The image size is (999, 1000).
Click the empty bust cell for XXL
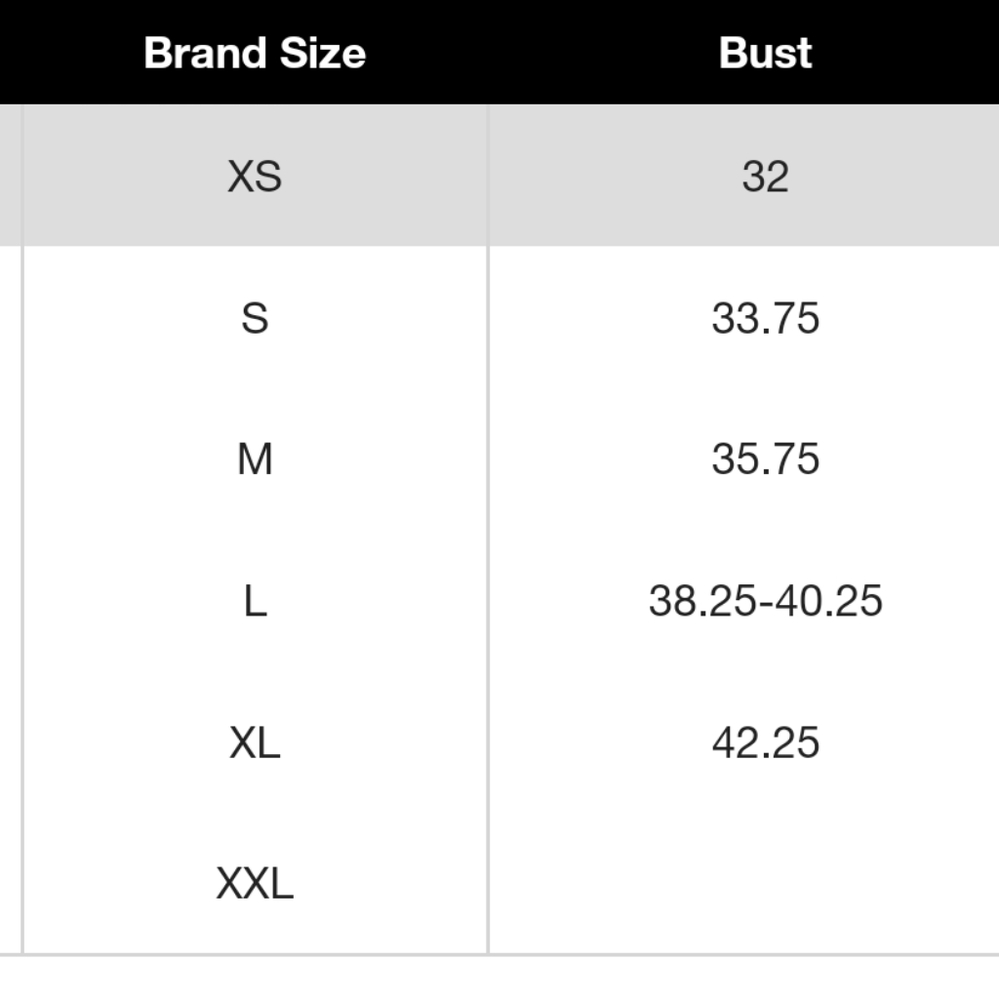pos(744,883)
